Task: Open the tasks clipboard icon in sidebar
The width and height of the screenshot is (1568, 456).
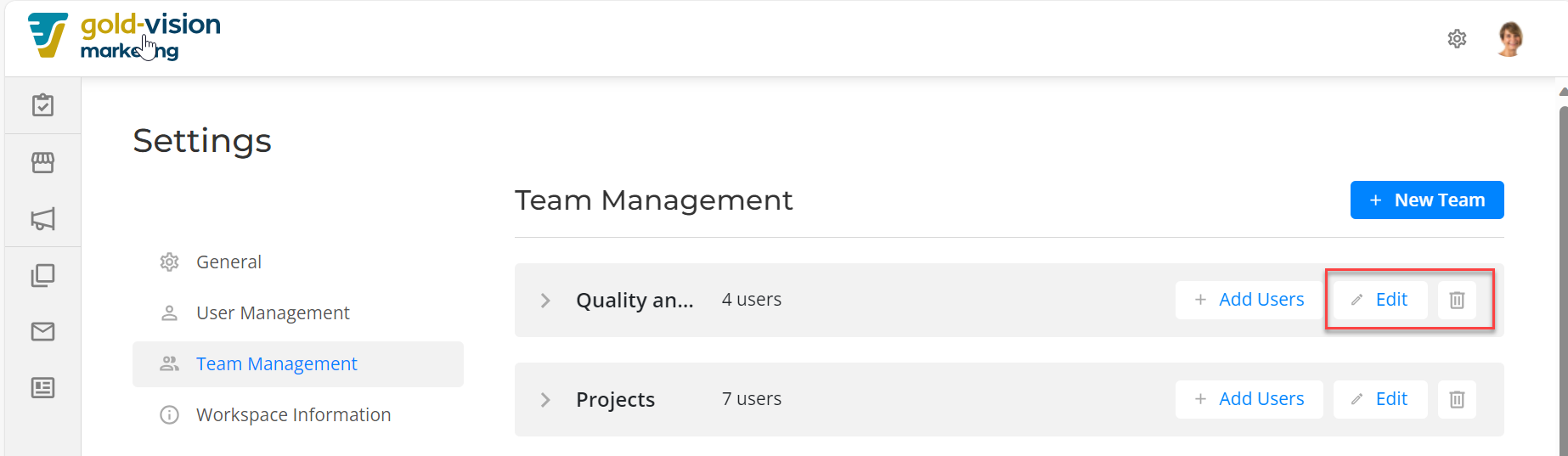Action: [42, 105]
